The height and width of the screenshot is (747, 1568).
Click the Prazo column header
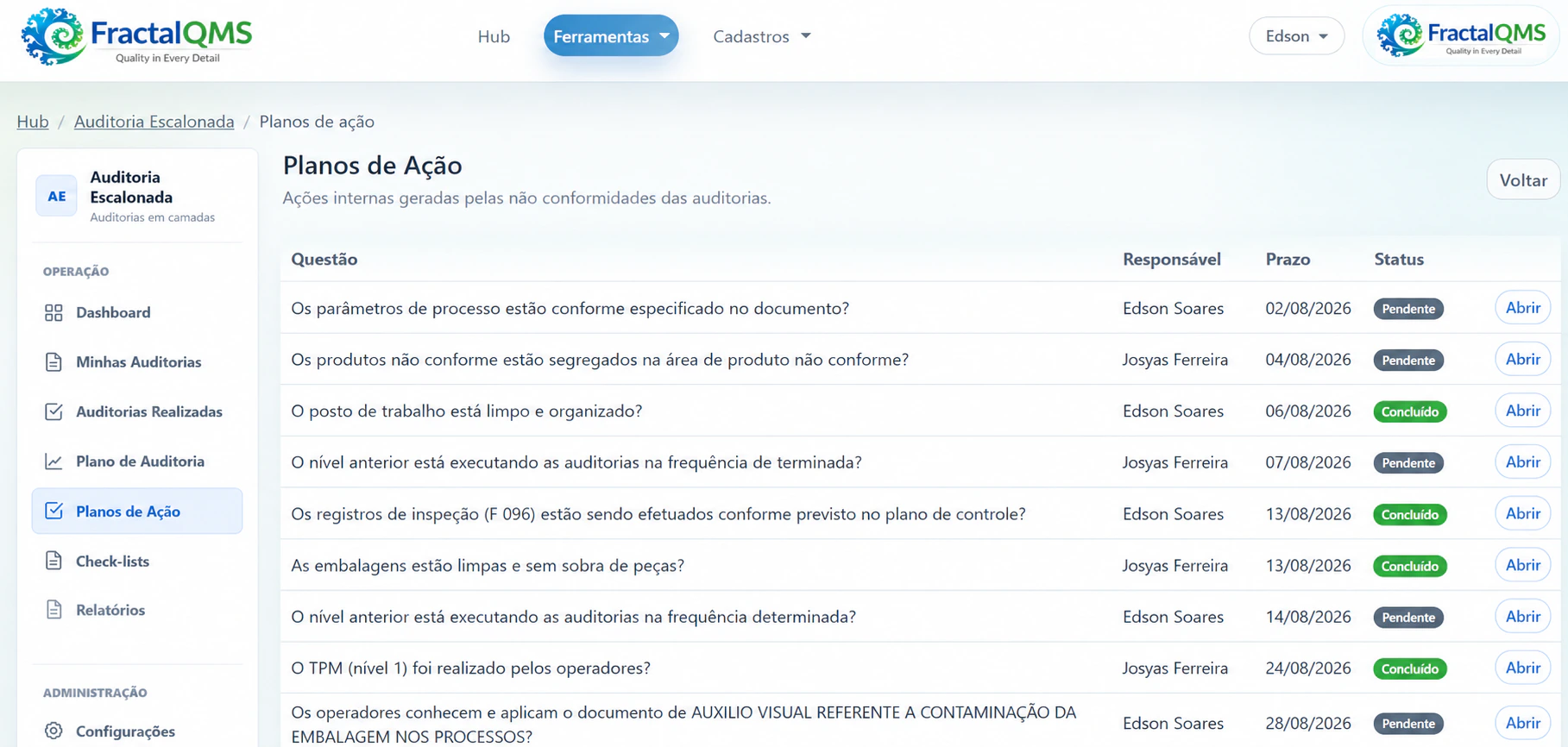tap(1288, 259)
